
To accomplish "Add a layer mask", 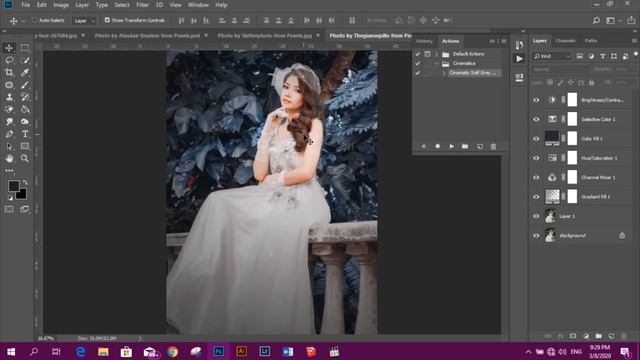I will click(573, 336).
